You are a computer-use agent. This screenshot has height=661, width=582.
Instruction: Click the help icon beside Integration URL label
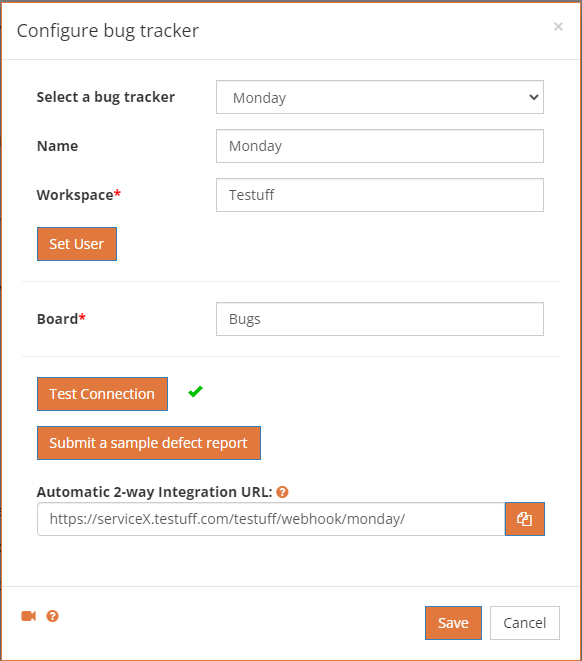tap(282, 492)
